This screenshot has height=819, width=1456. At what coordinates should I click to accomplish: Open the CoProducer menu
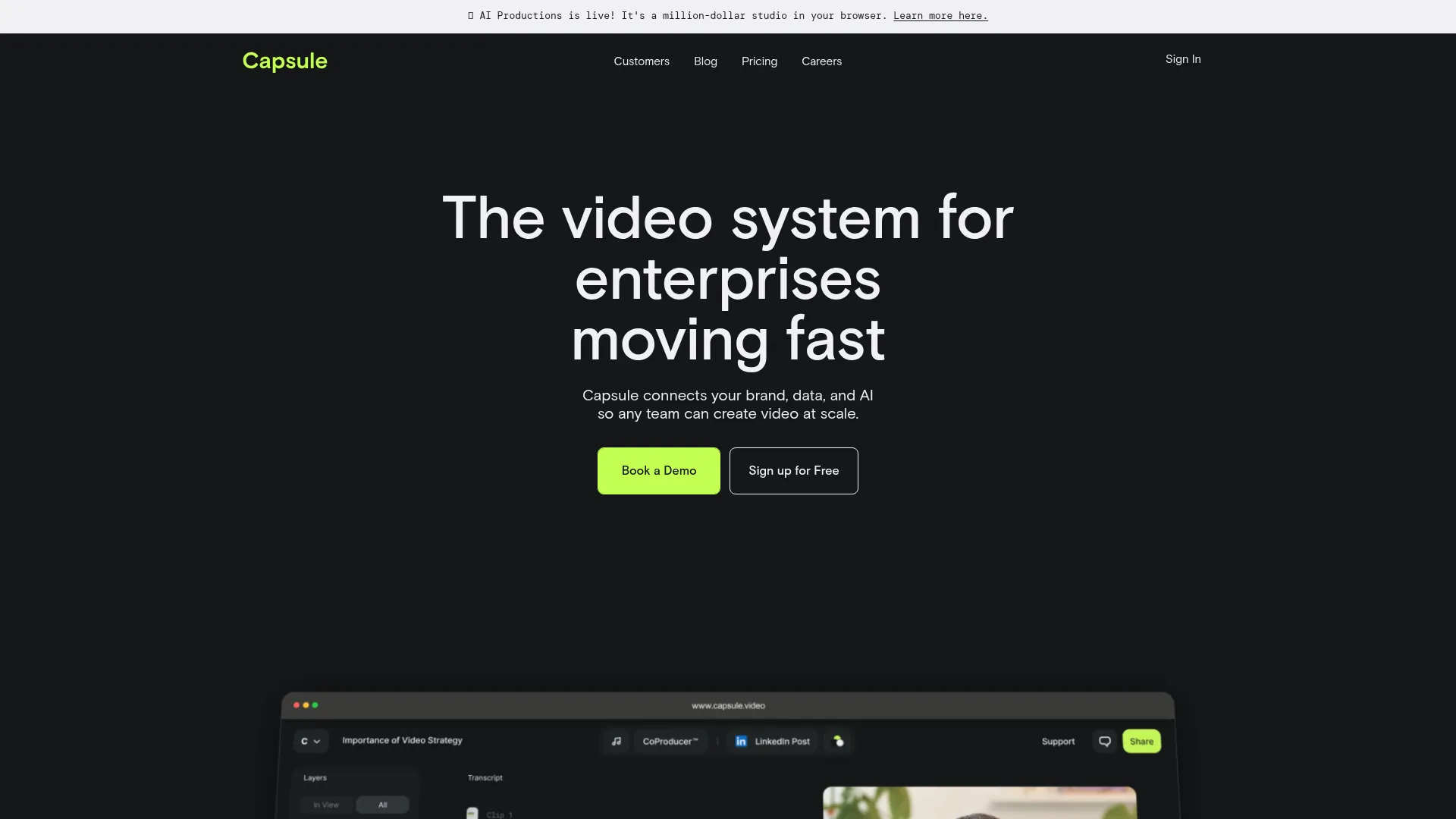click(670, 741)
